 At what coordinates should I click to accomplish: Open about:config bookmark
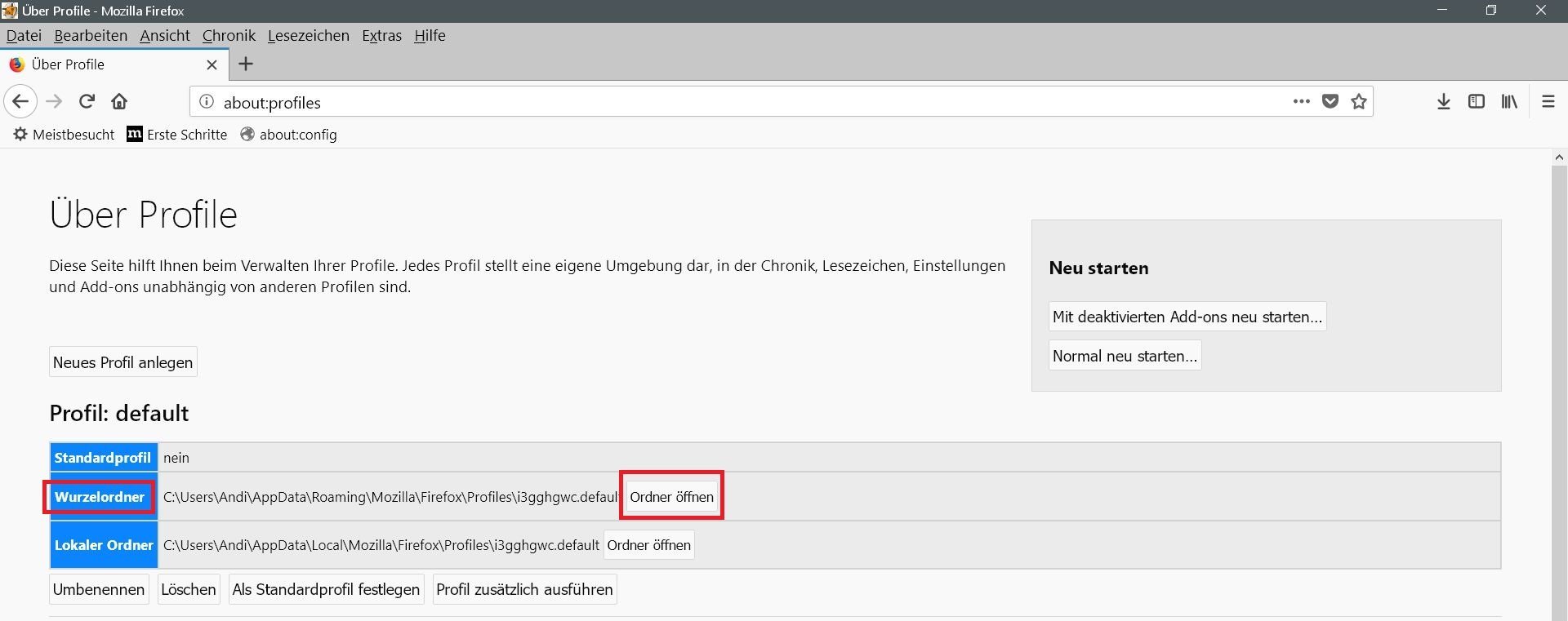288,135
